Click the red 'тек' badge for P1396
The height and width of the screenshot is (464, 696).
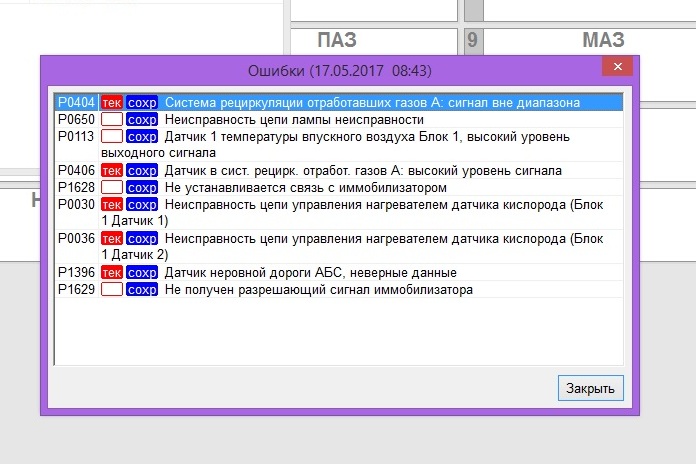112,273
